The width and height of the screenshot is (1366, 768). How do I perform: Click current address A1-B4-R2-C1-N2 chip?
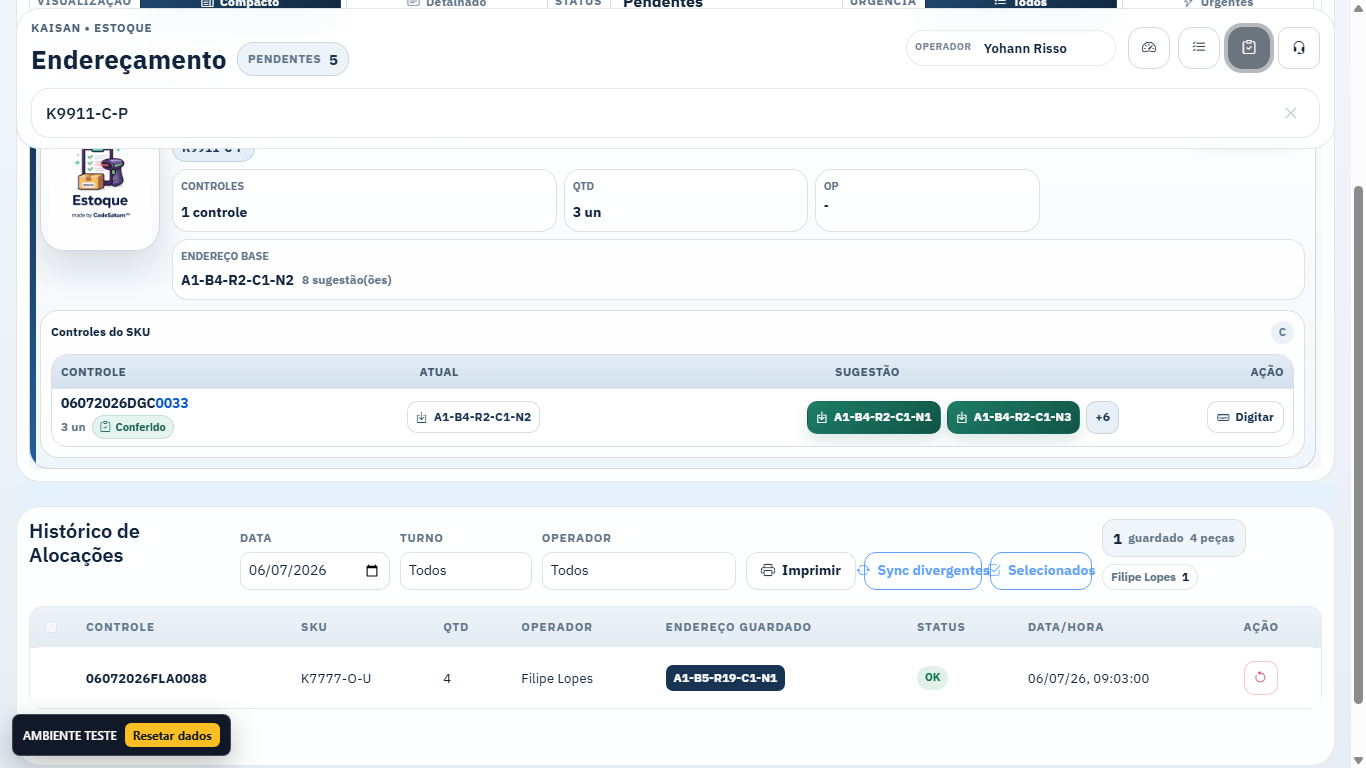[x=473, y=417]
